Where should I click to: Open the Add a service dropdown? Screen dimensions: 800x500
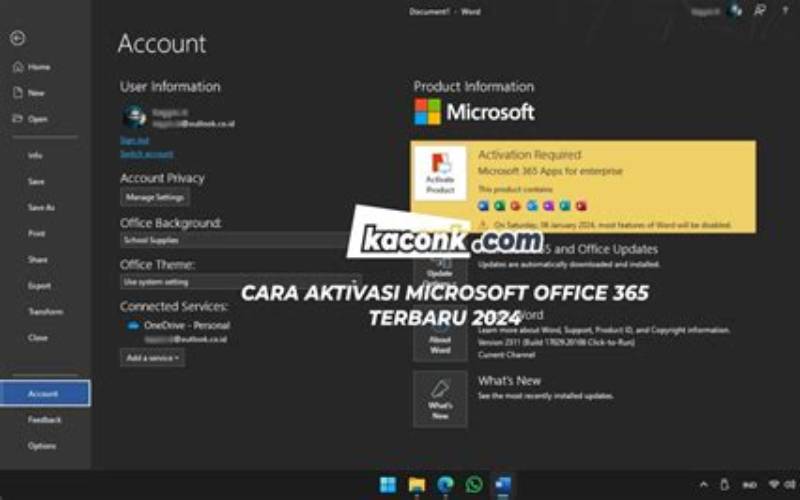click(153, 358)
